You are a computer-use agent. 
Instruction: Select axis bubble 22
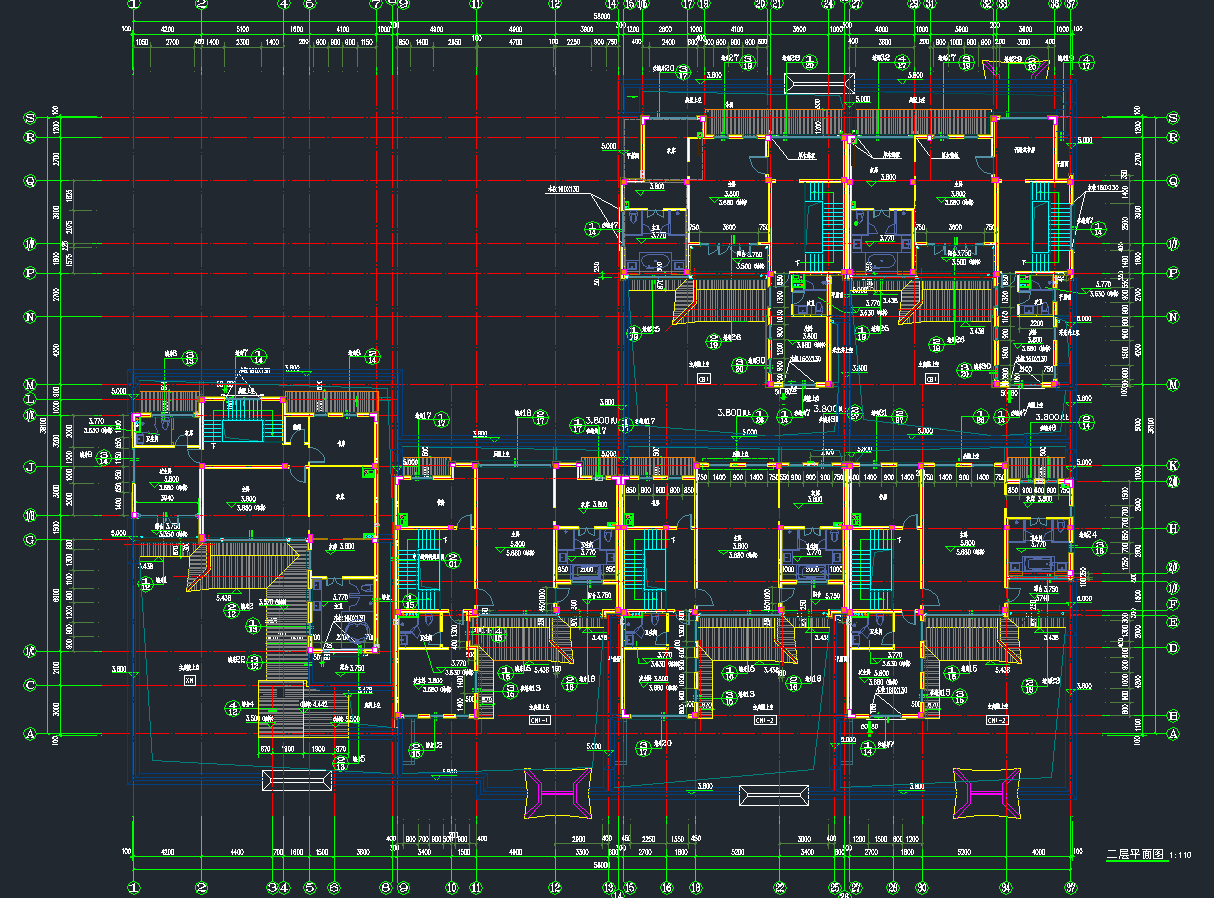(x=780, y=887)
